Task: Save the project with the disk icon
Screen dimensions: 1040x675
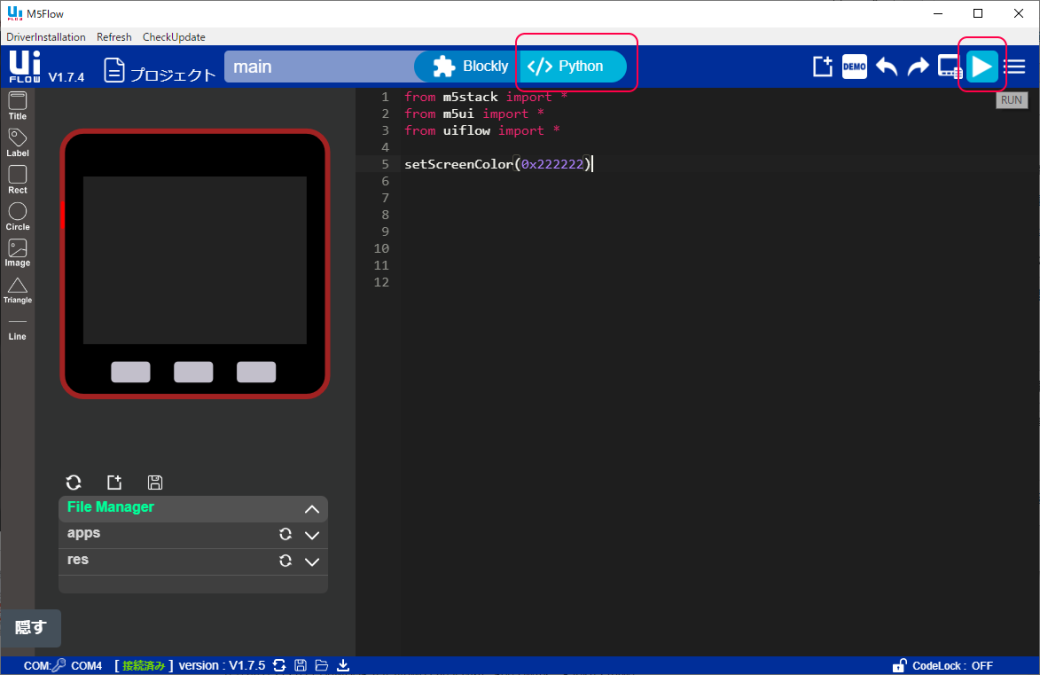Action: [x=155, y=482]
